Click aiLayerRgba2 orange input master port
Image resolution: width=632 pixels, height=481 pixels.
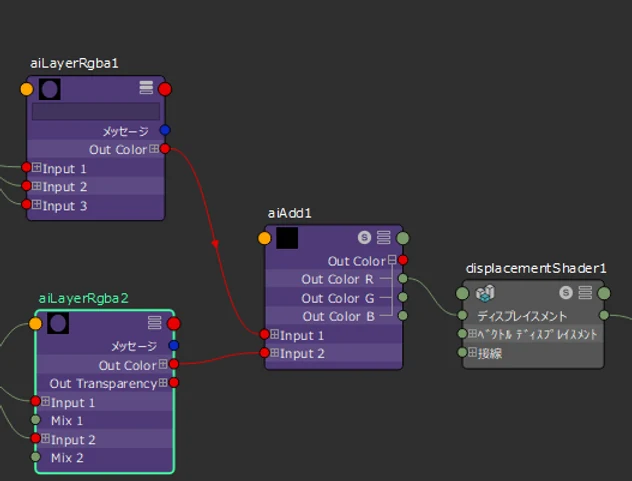(35, 323)
